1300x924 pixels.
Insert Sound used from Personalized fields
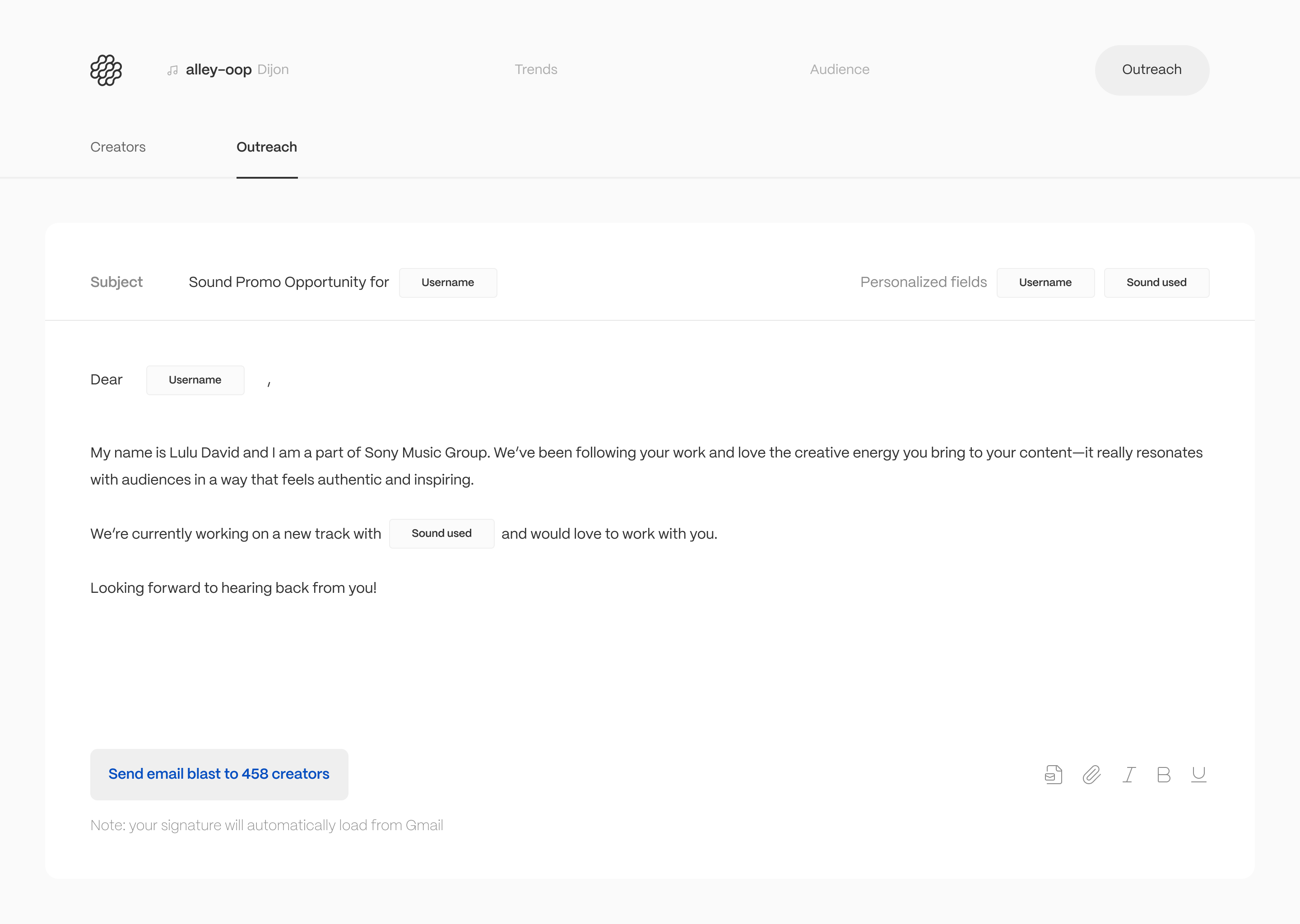pos(1156,282)
